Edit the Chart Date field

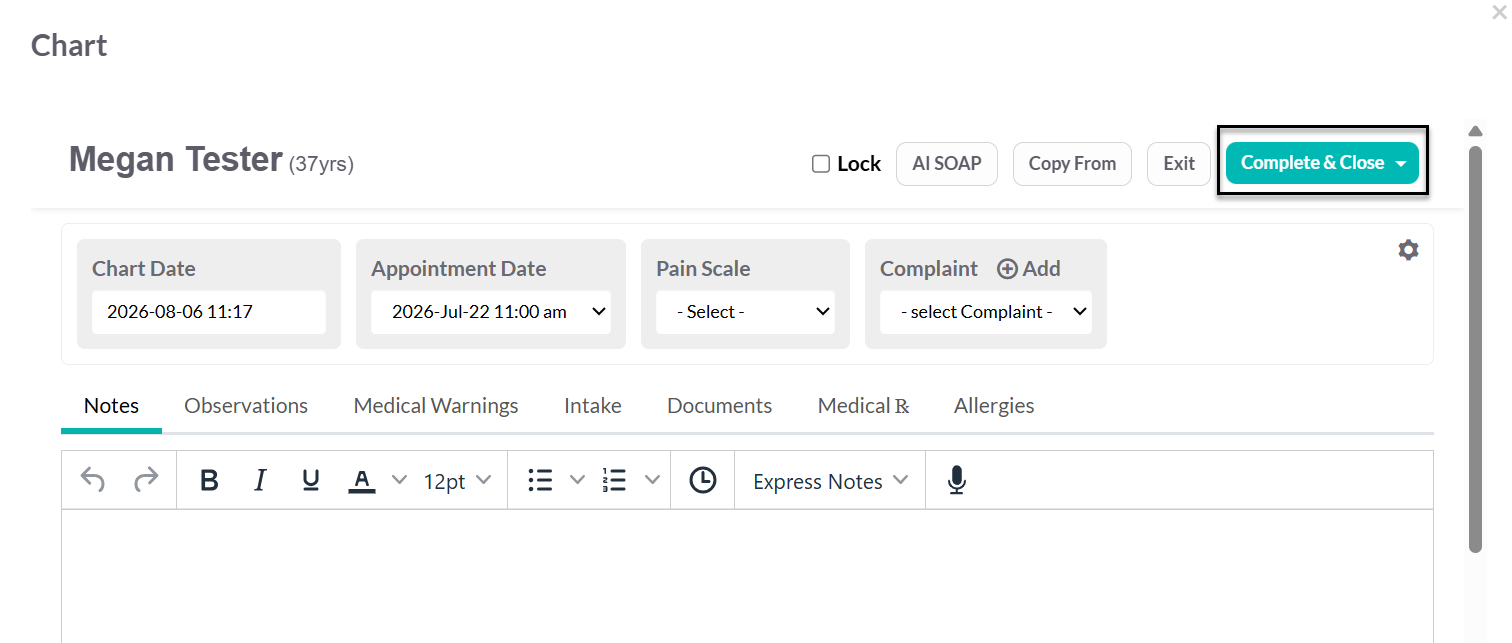(x=209, y=312)
